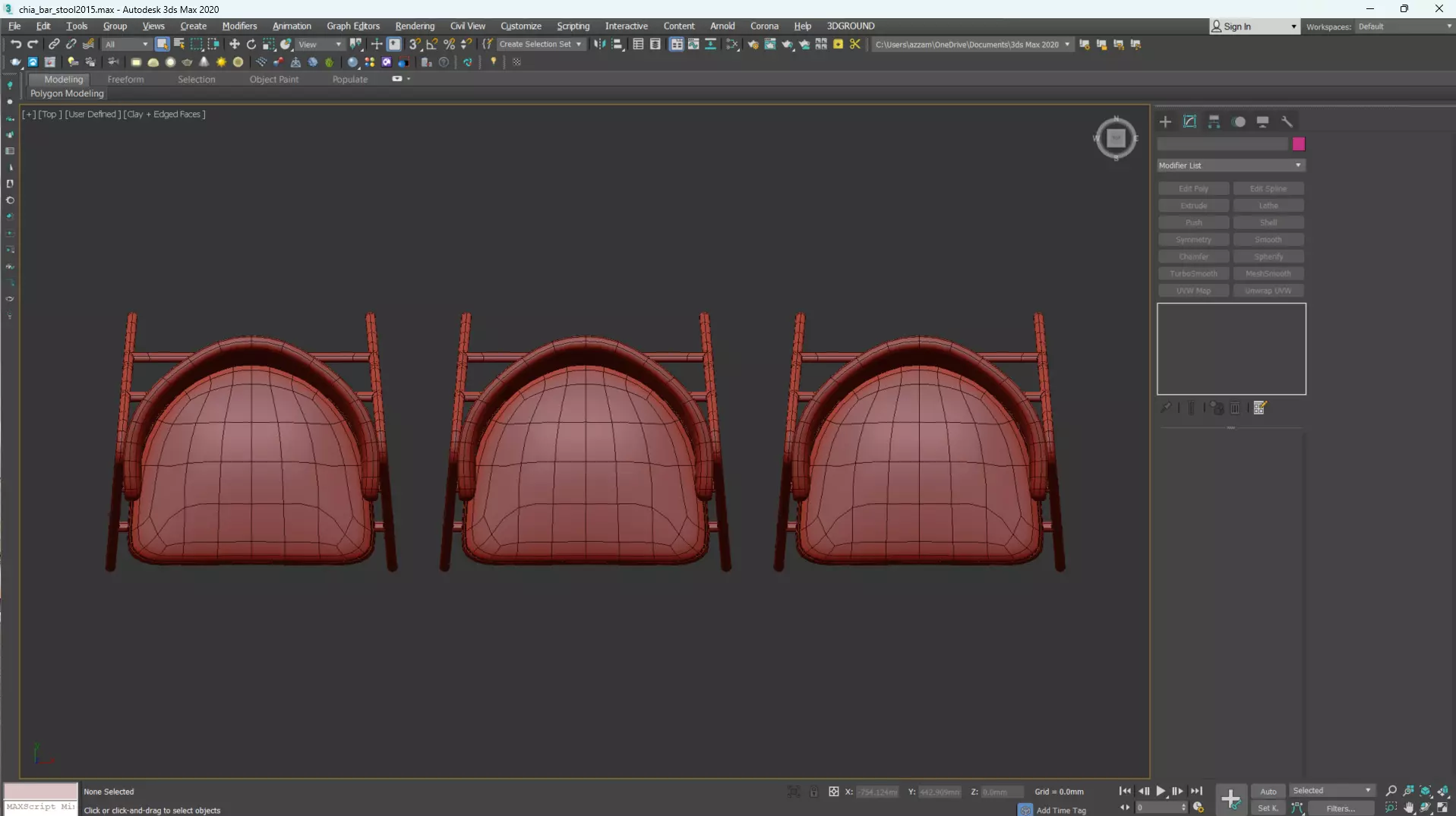Click the Redo arrow icon
The width and height of the screenshot is (1456, 816).
tap(33, 44)
